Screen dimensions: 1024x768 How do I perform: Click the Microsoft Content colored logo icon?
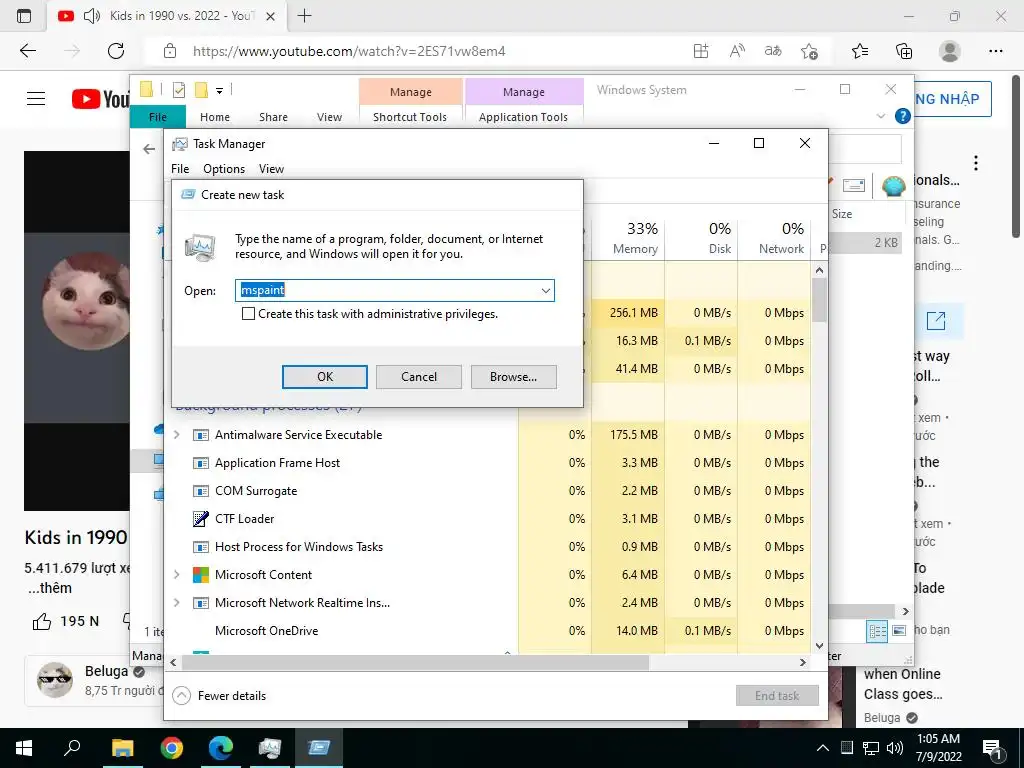(200, 575)
